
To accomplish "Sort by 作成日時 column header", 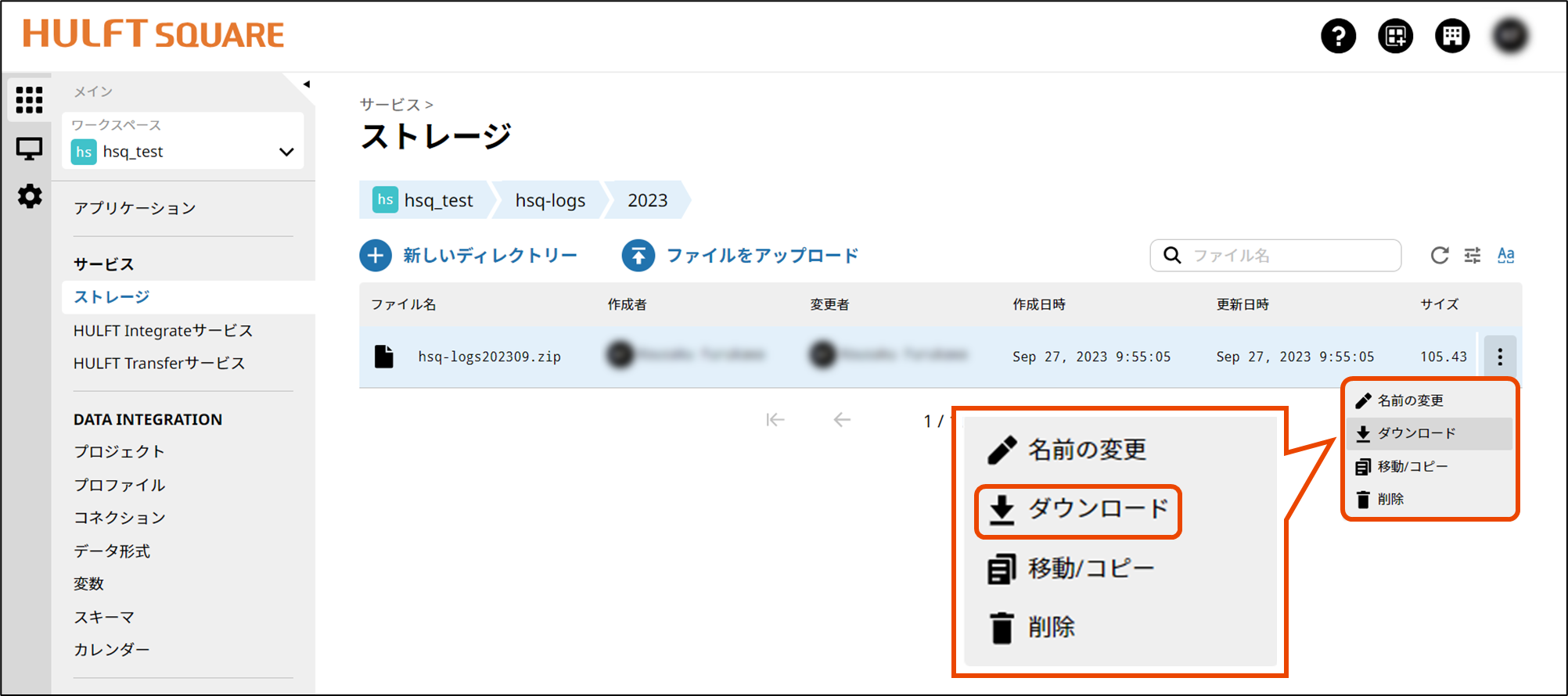I will [1039, 304].
